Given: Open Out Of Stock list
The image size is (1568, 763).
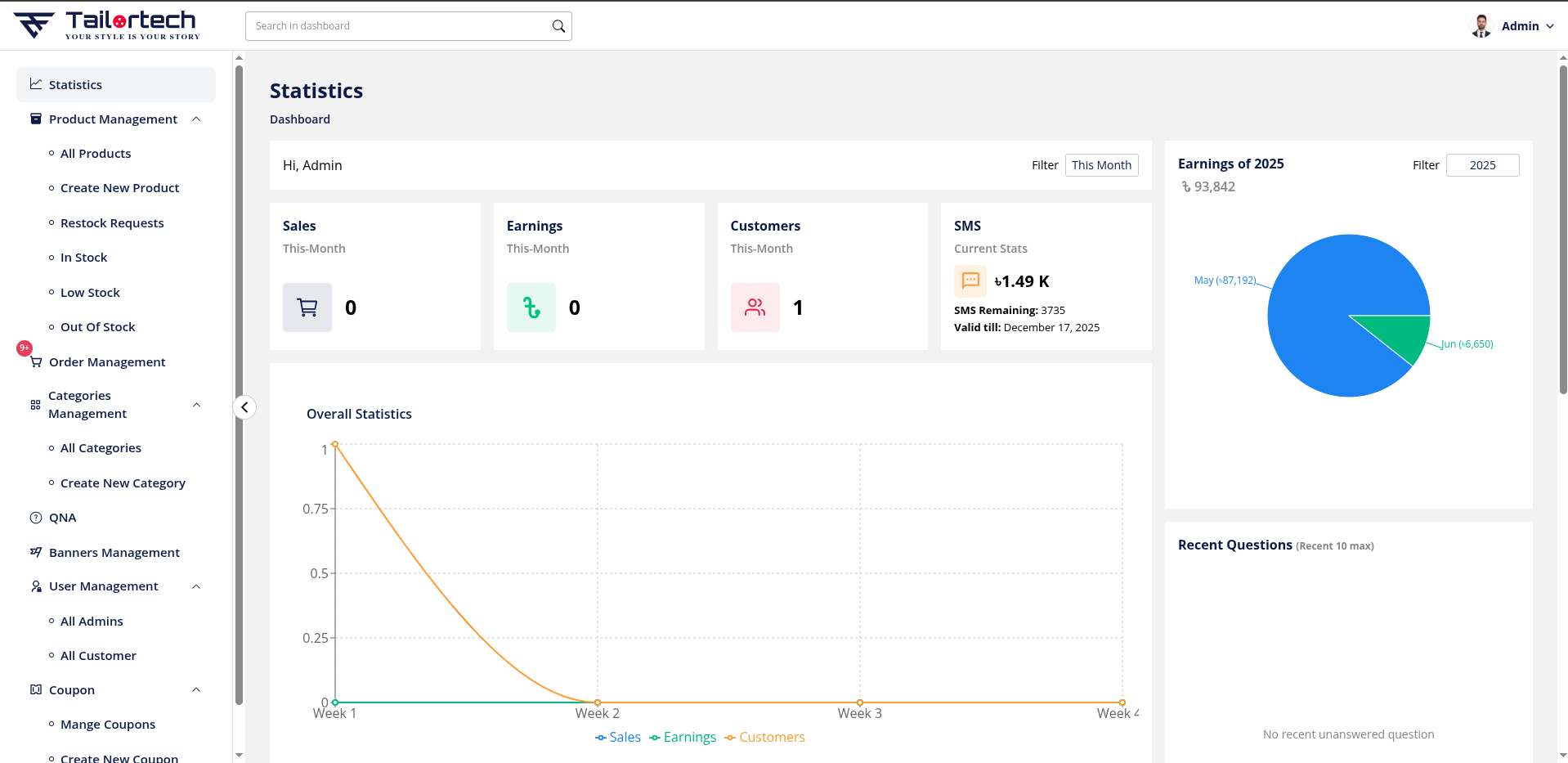Looking at the screenshot, I should pos(97,327).
